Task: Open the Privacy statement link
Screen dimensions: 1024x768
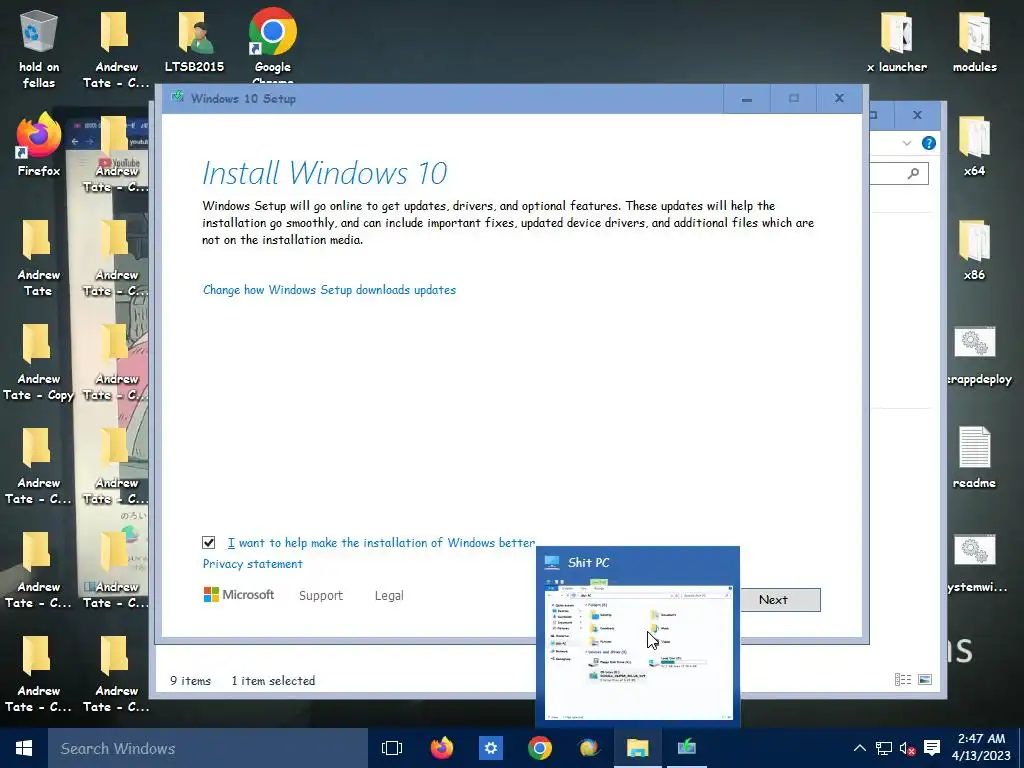Action: [x=253, y=564]
